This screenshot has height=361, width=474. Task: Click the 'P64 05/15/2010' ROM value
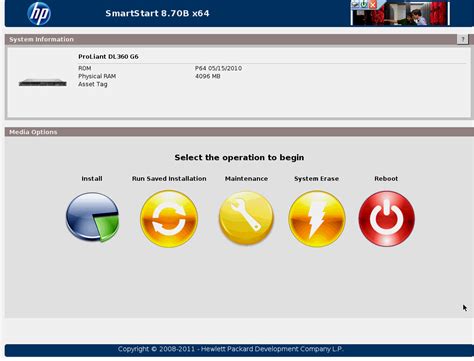(218, 68)
